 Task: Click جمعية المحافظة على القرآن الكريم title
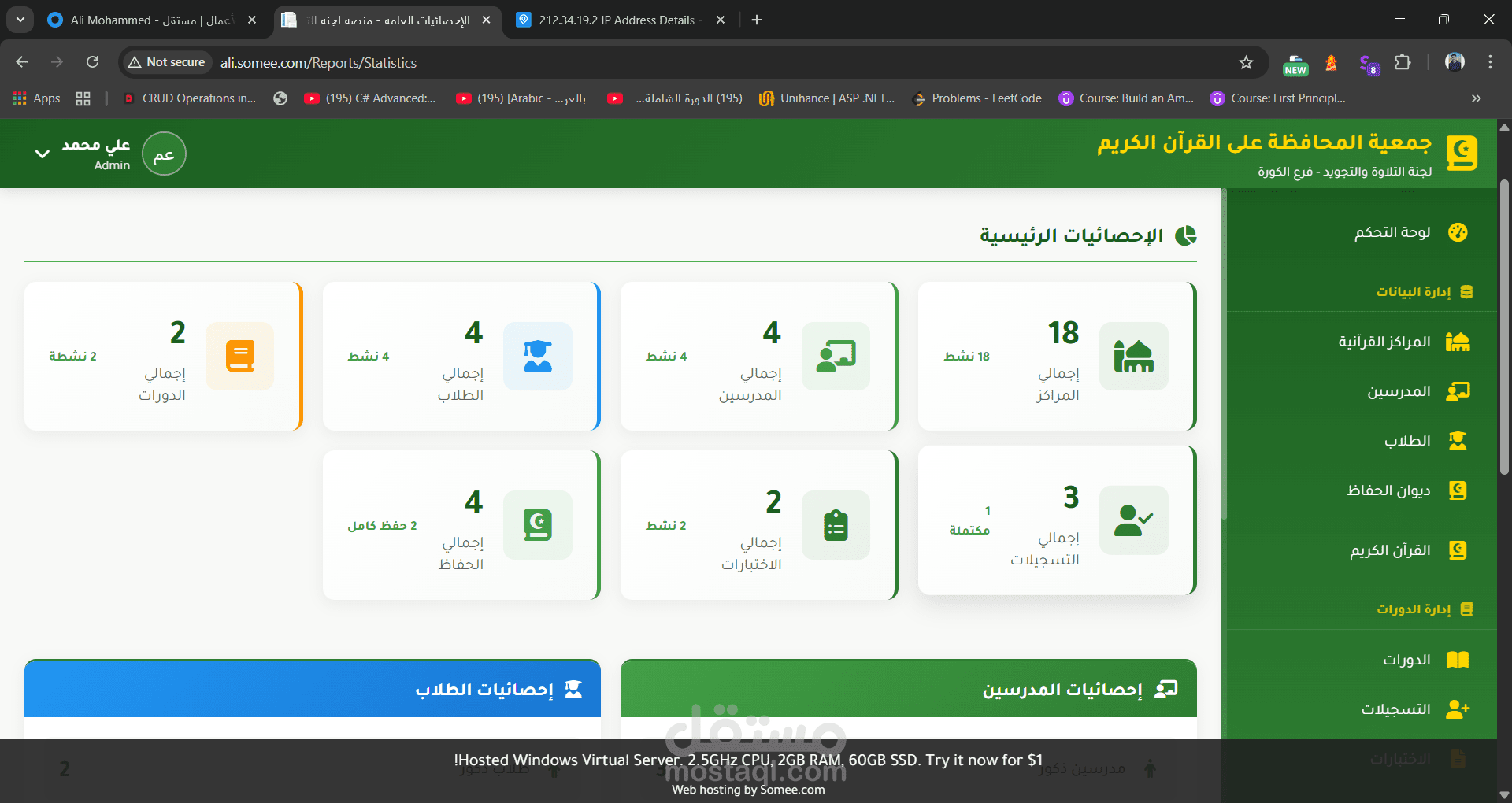pos(1264,142)
